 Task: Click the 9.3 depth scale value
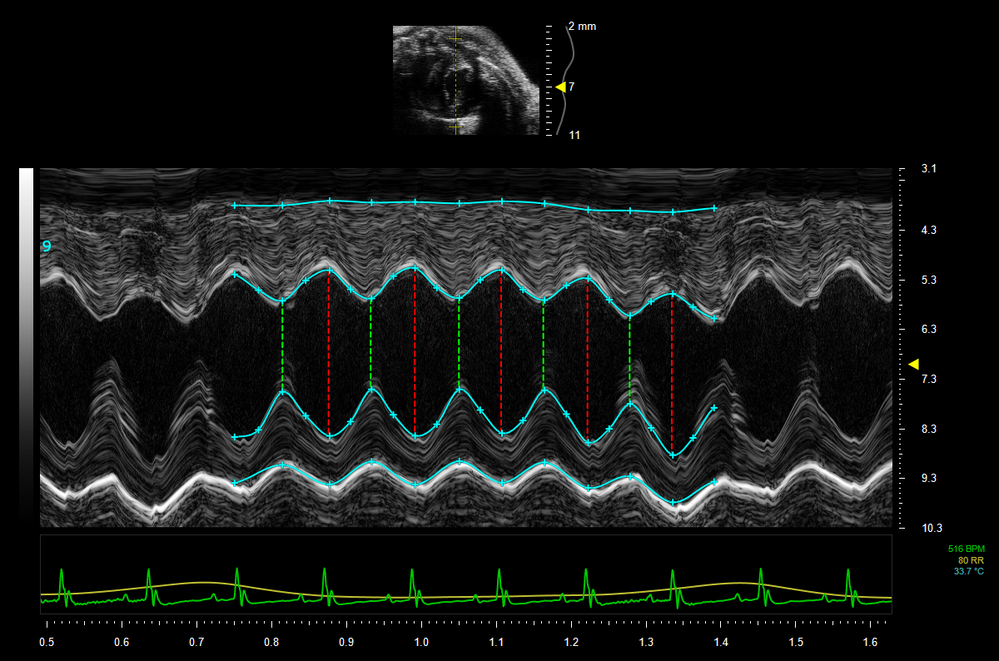[929, 478]
